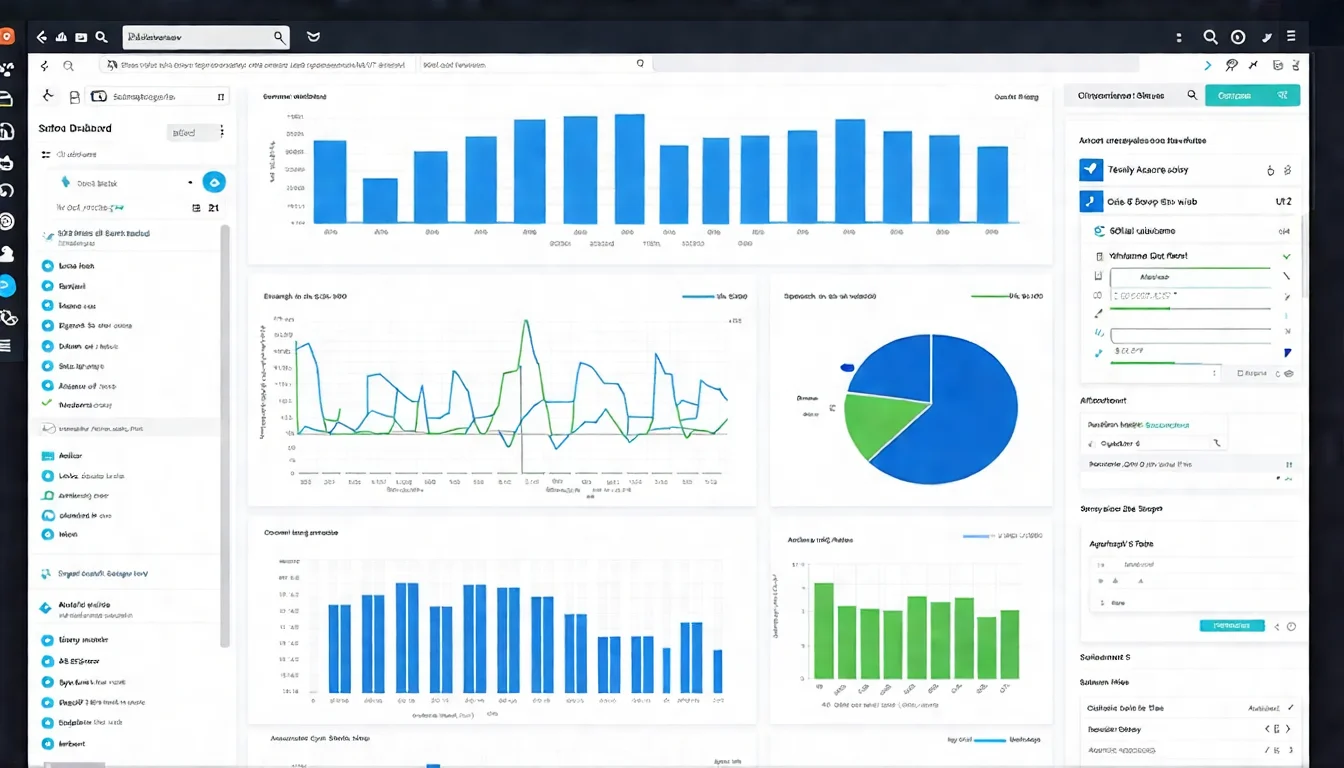The width and height of the screenshot is (1344, 768).
Task: Open the hamburger menu in top-right dark bar
Action: pos(1291,37)
